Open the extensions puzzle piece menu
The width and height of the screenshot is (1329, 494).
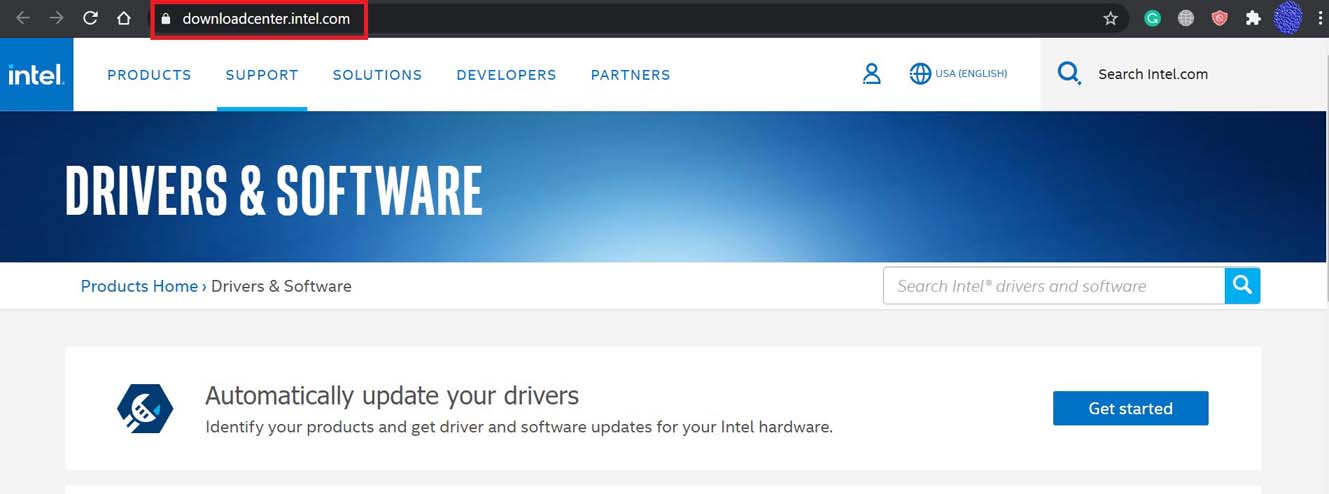(x=1253, y=18)
